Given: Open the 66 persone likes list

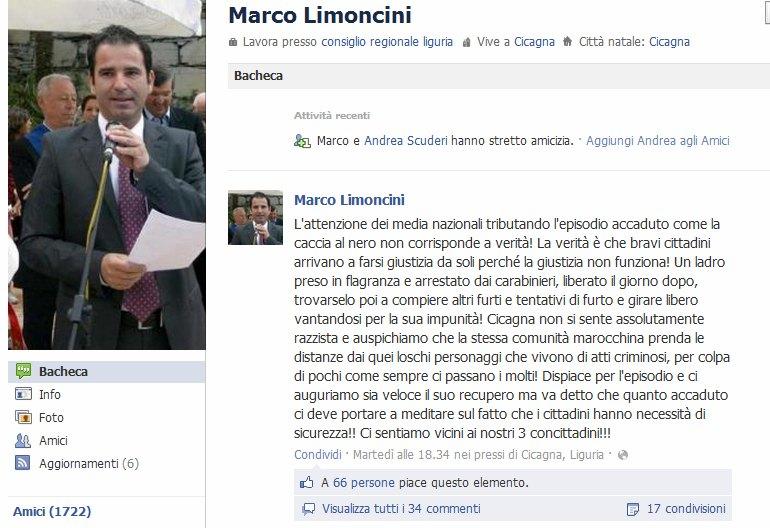Looking at the screenshot, I should point(363,482).
